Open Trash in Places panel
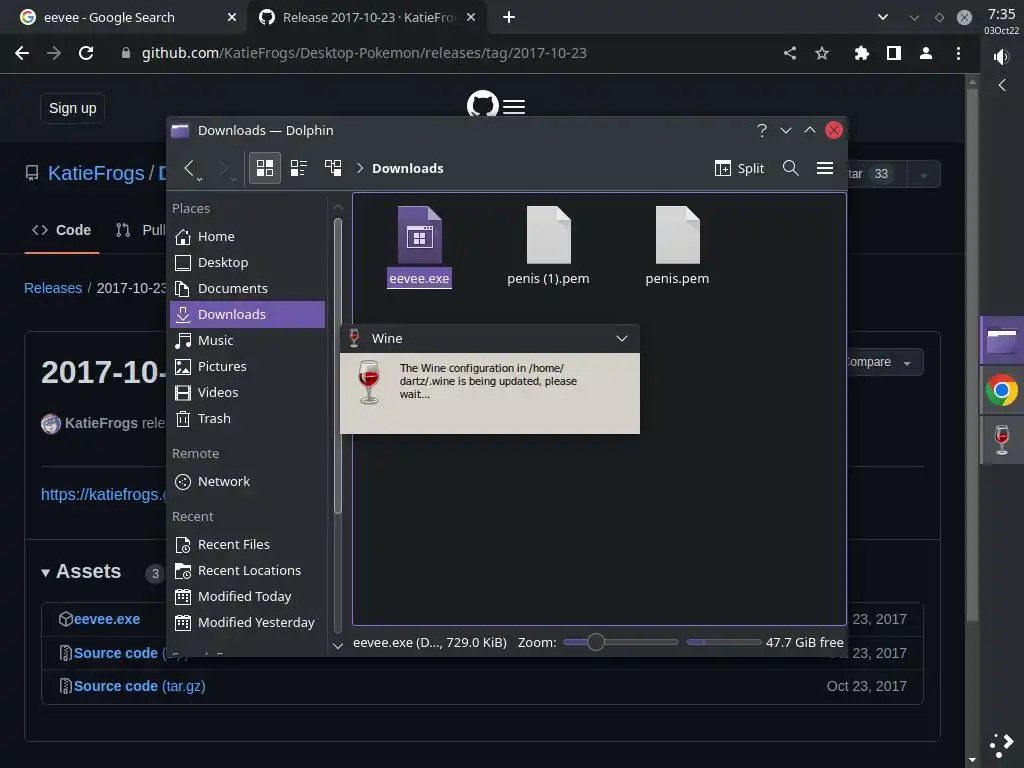The image size is (1024, 768). [248, 419]
